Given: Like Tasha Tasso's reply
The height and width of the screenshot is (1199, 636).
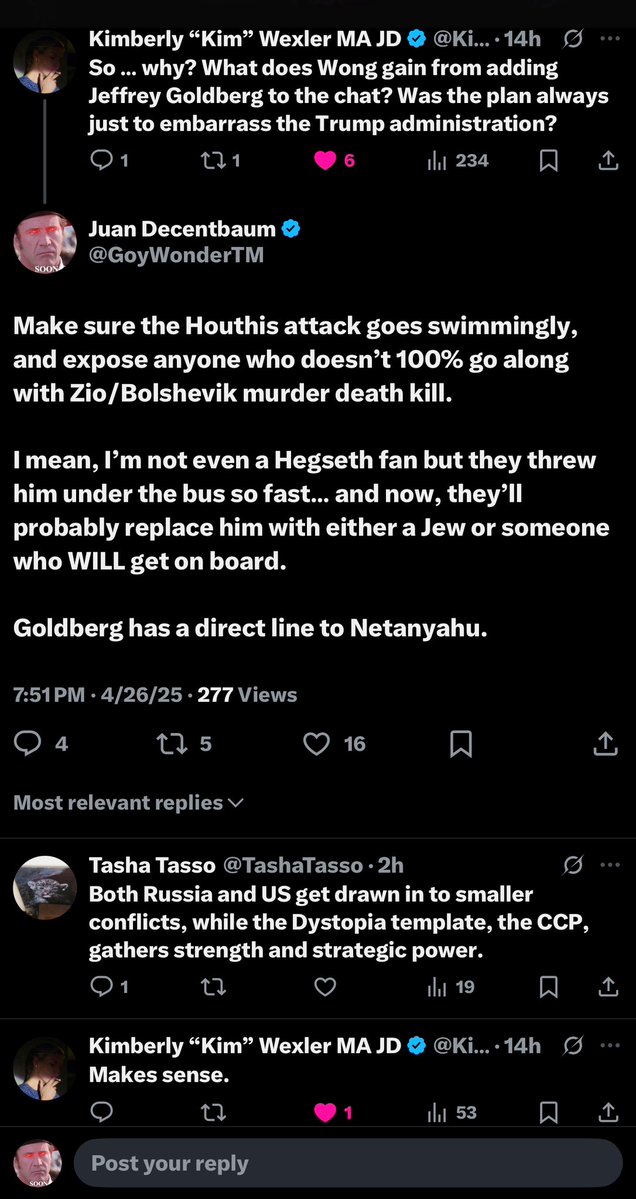Looking at the screenshot, I should [x=325, y=987].
